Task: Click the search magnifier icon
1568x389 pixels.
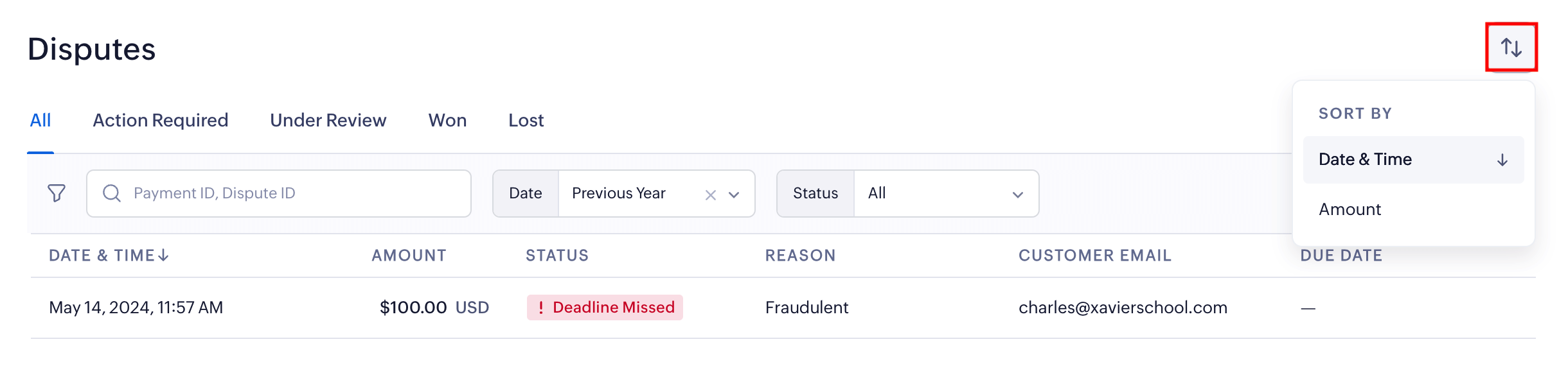Action: (x=112, y=193)
